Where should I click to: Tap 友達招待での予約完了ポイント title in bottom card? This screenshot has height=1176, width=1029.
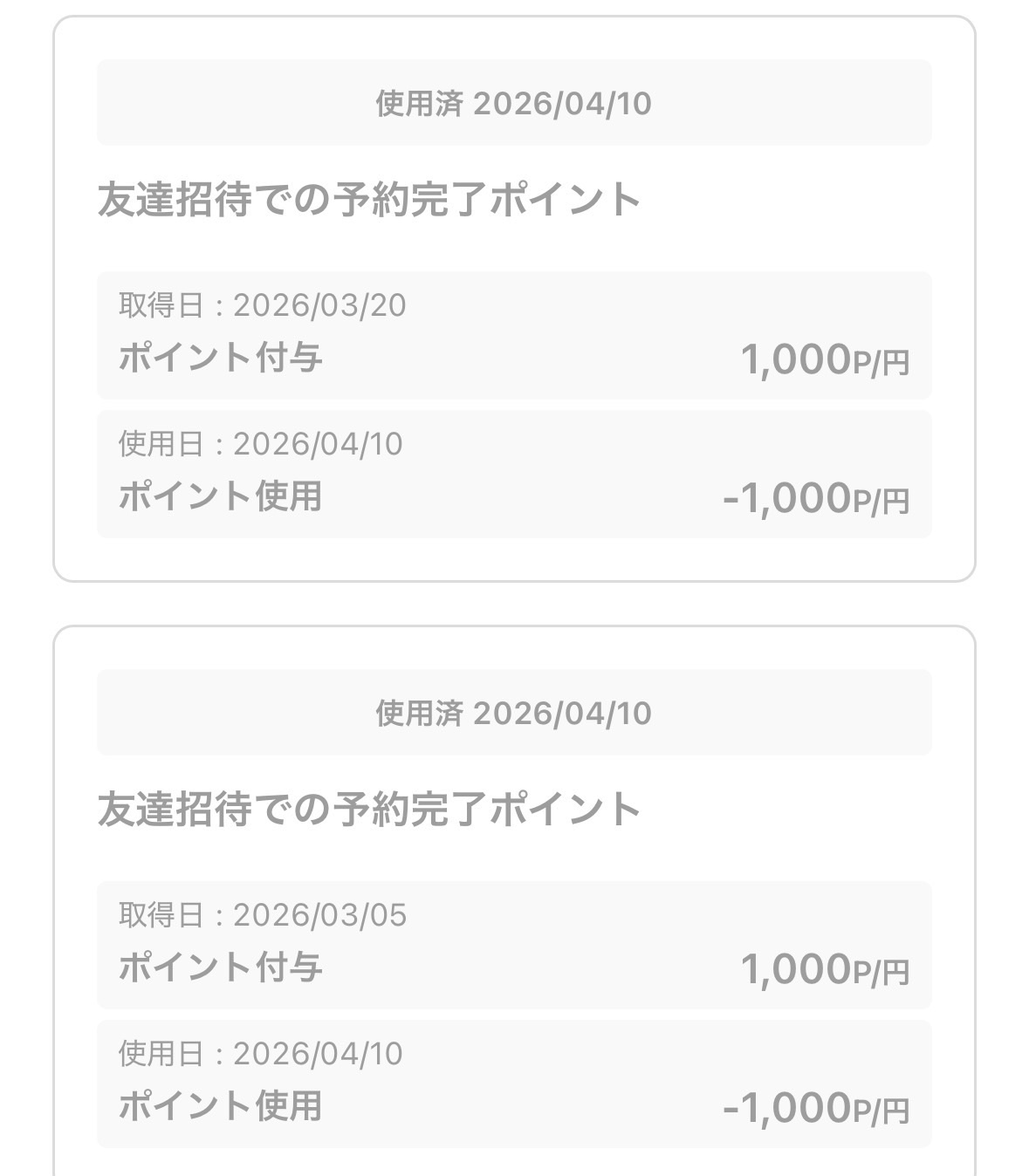[x=369, y=810]
